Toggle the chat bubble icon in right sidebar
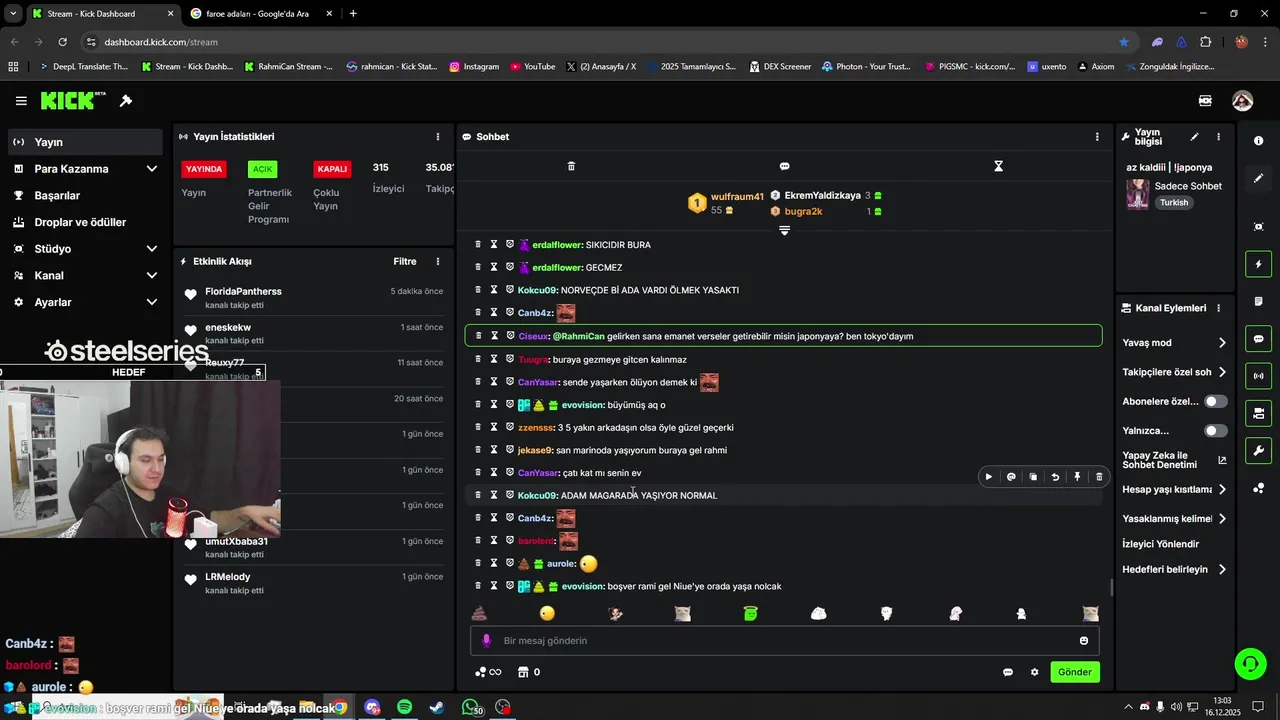 [1258, 339]
